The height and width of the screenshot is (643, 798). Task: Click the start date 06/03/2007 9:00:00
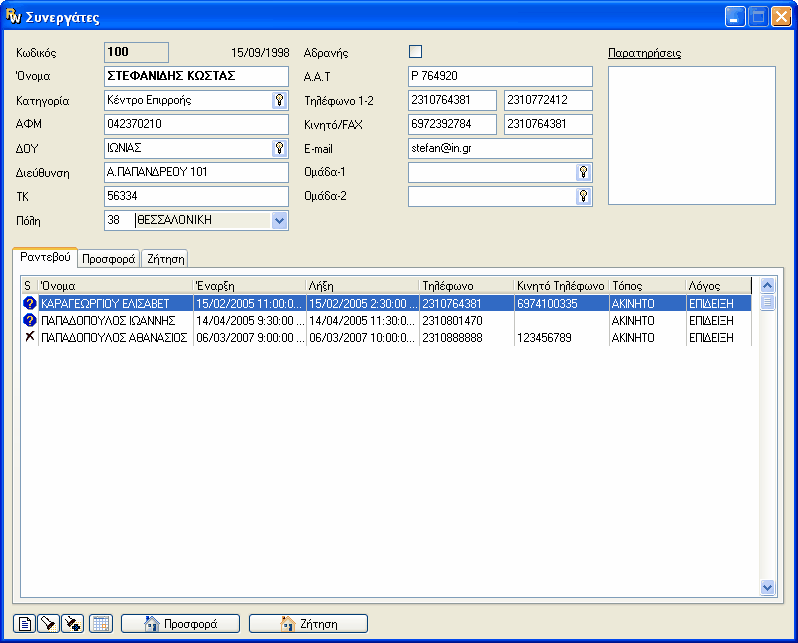coord(249,338)
